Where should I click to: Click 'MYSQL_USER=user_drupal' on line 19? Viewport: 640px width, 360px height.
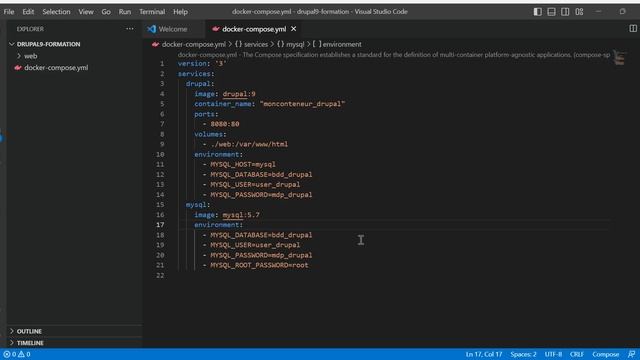pos(255,245)
